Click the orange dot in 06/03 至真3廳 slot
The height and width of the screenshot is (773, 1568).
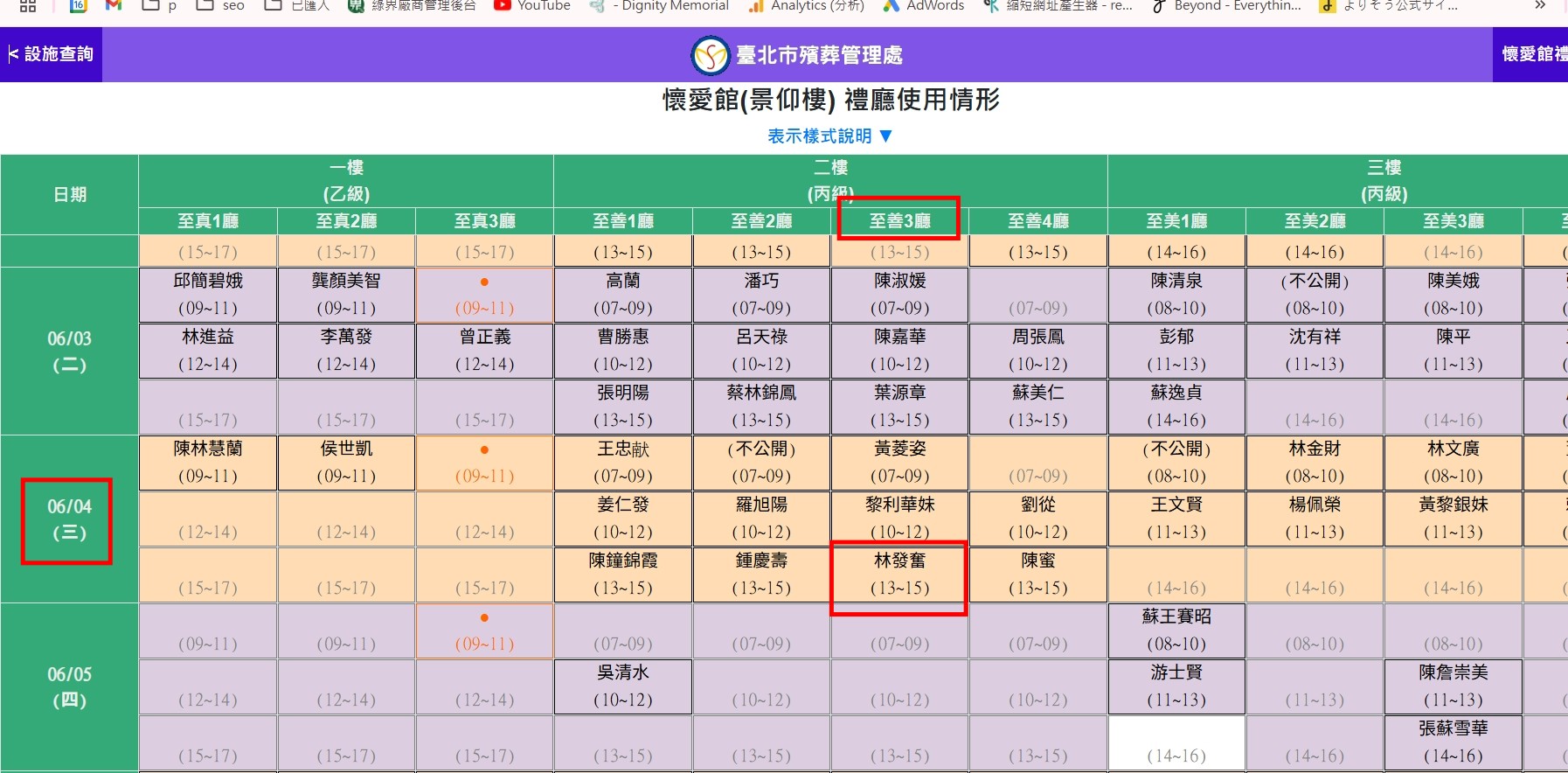point(484,282)
